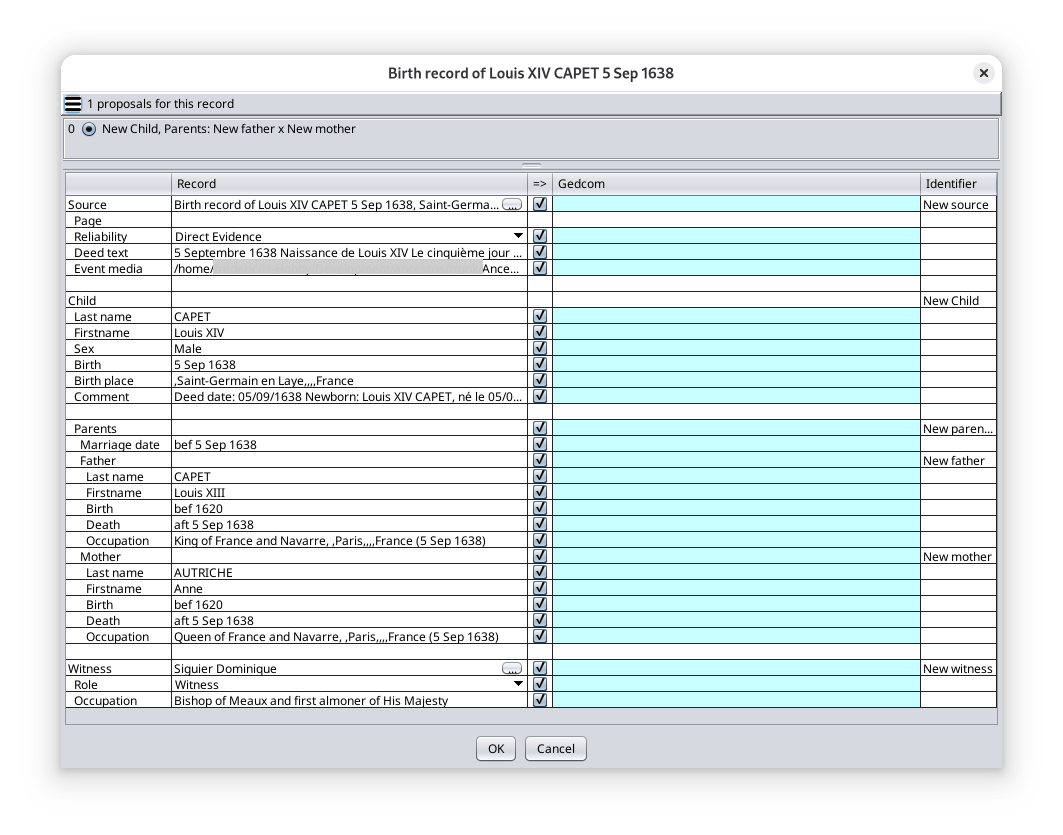Toggle the Bishop of Meaux occupation checkbox
1063x835 pixels.
click(x=540, y=700)
